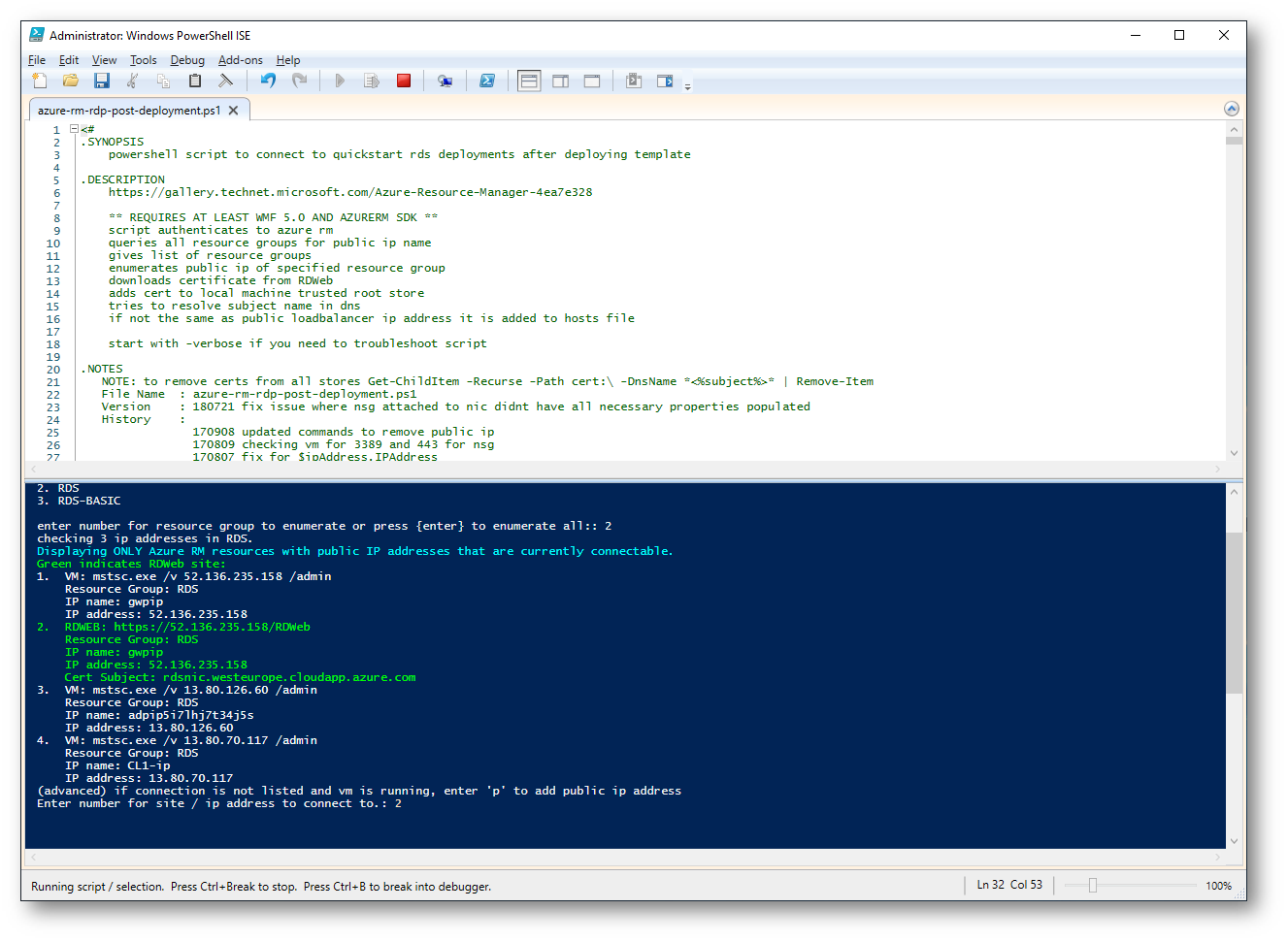Toggle Show Script Pane Right layout
This screenshot has height=942, width=1288.
click(x=561, y=81)
